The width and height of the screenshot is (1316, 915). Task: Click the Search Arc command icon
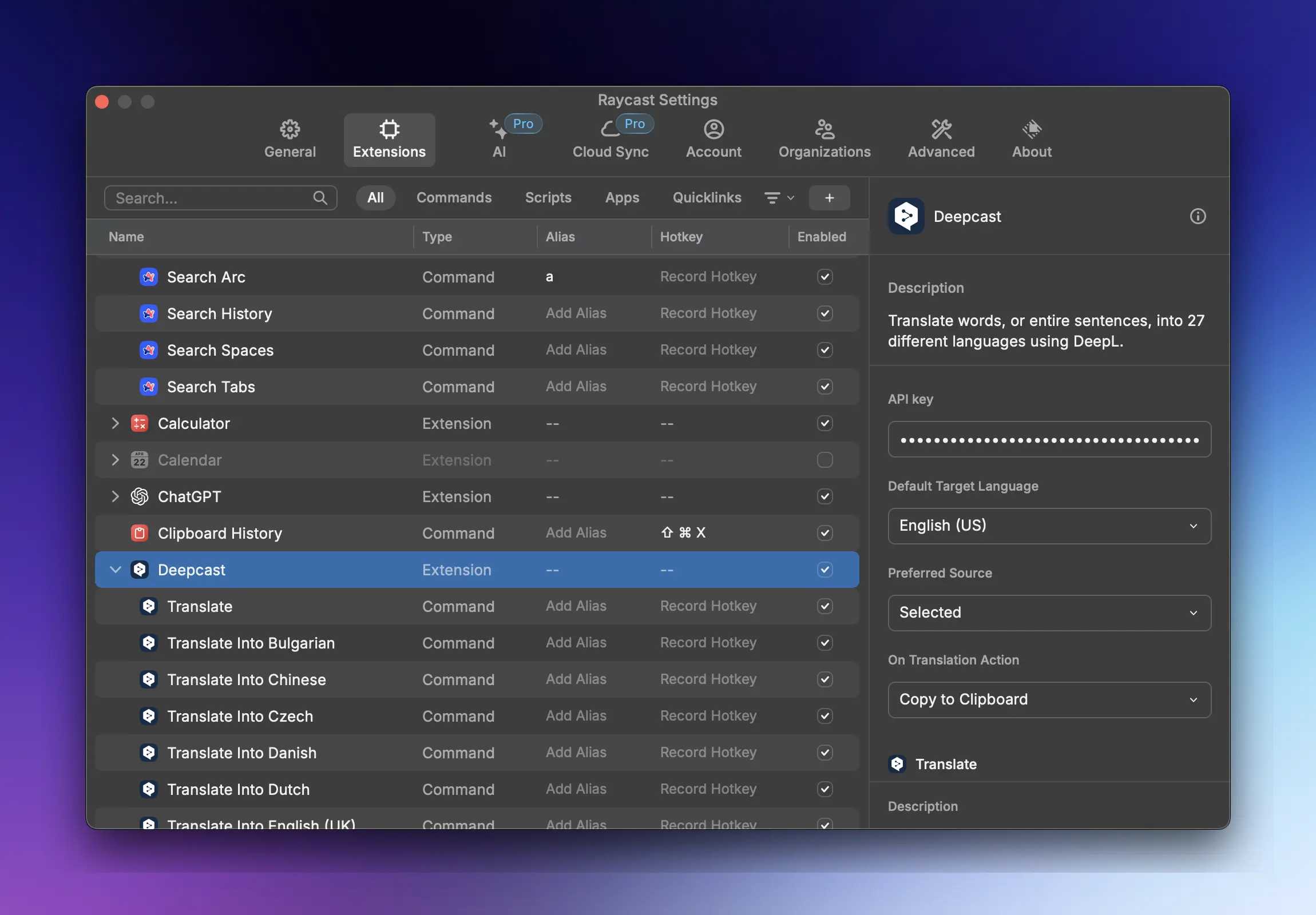click(x=148, y=277)
